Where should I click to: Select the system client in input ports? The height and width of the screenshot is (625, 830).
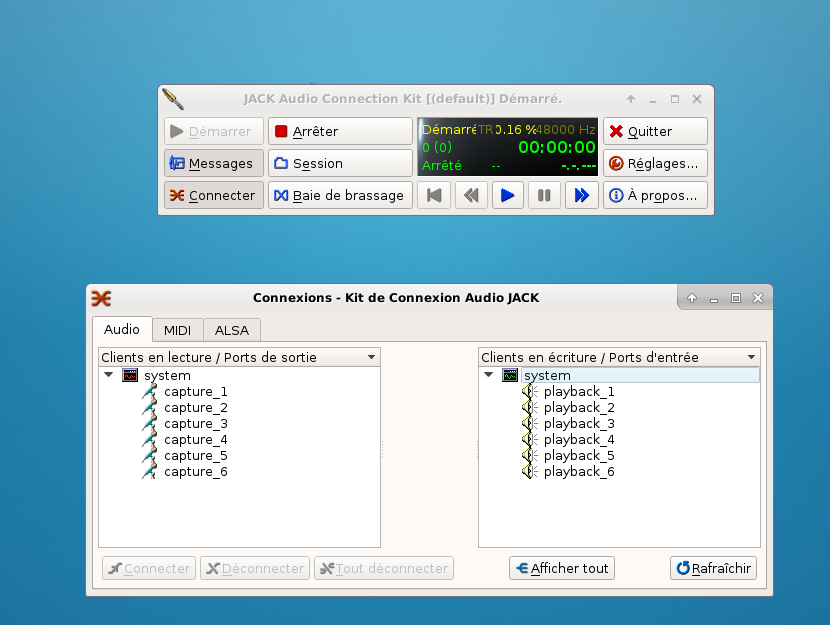pyautogui.click(x=547, y=376)
